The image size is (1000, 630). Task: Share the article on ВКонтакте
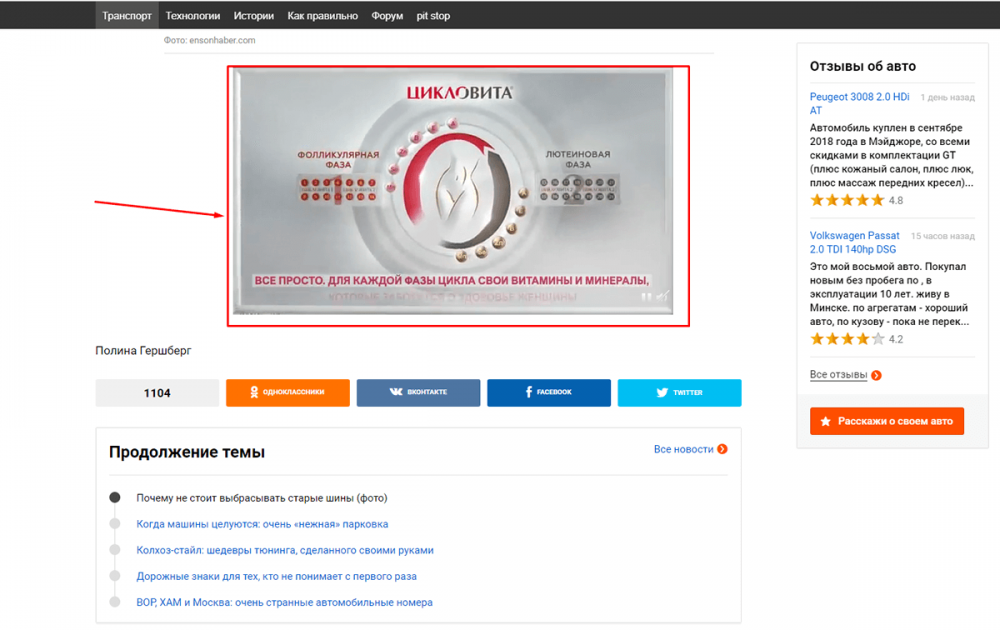418,393
